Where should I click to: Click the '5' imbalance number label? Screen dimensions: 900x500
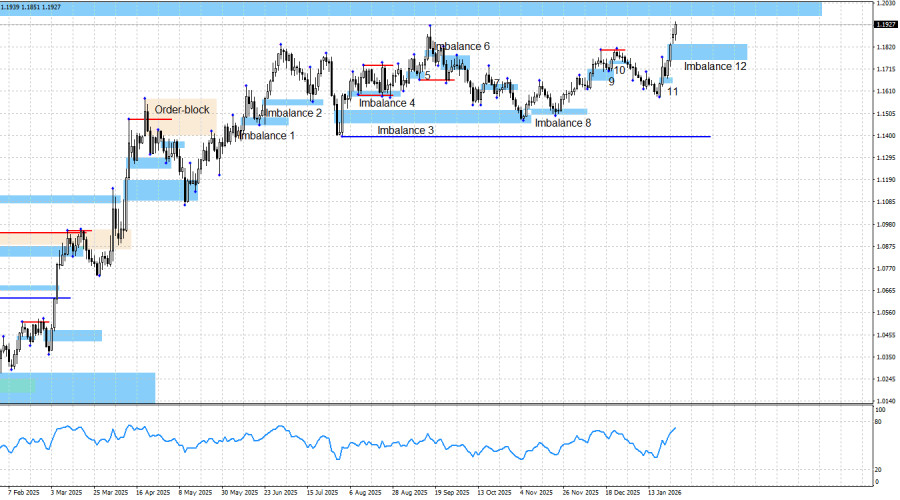tap(428, 75)
